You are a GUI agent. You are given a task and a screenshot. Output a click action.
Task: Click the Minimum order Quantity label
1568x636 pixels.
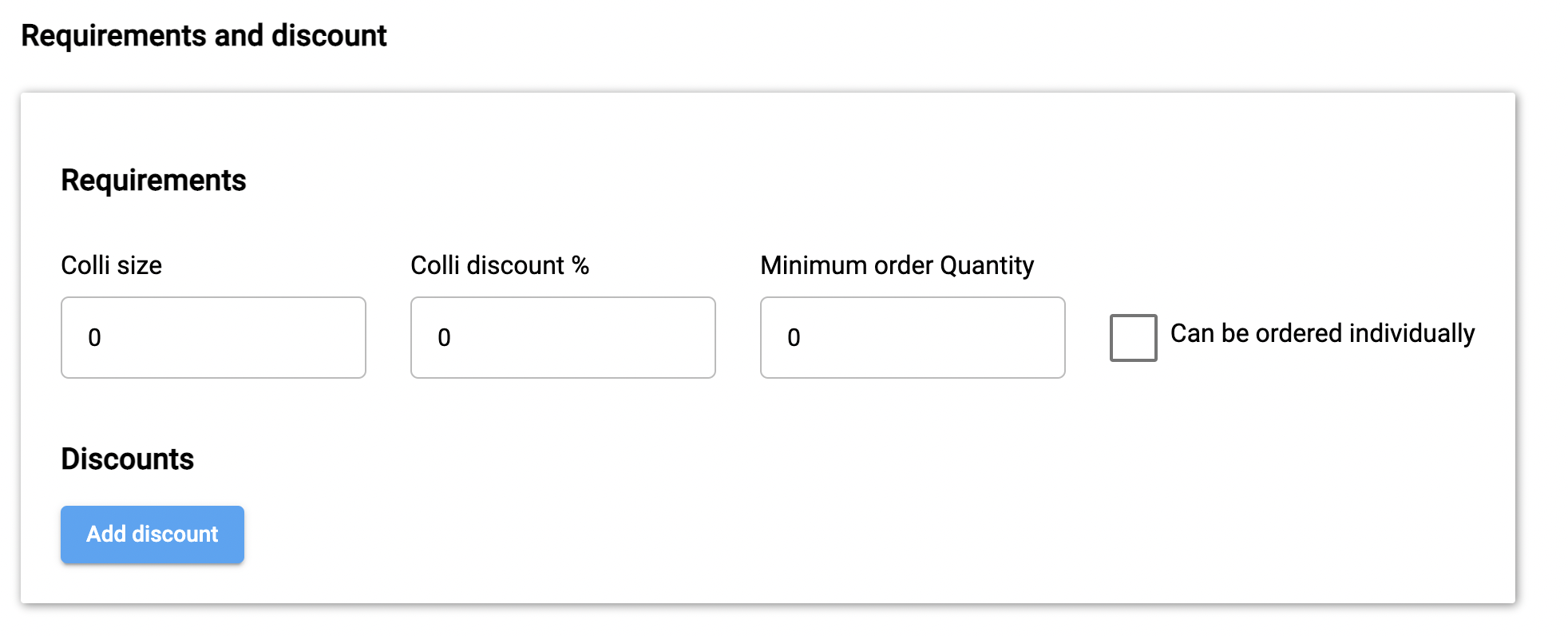pyautogui.click(x=897, y=265)
